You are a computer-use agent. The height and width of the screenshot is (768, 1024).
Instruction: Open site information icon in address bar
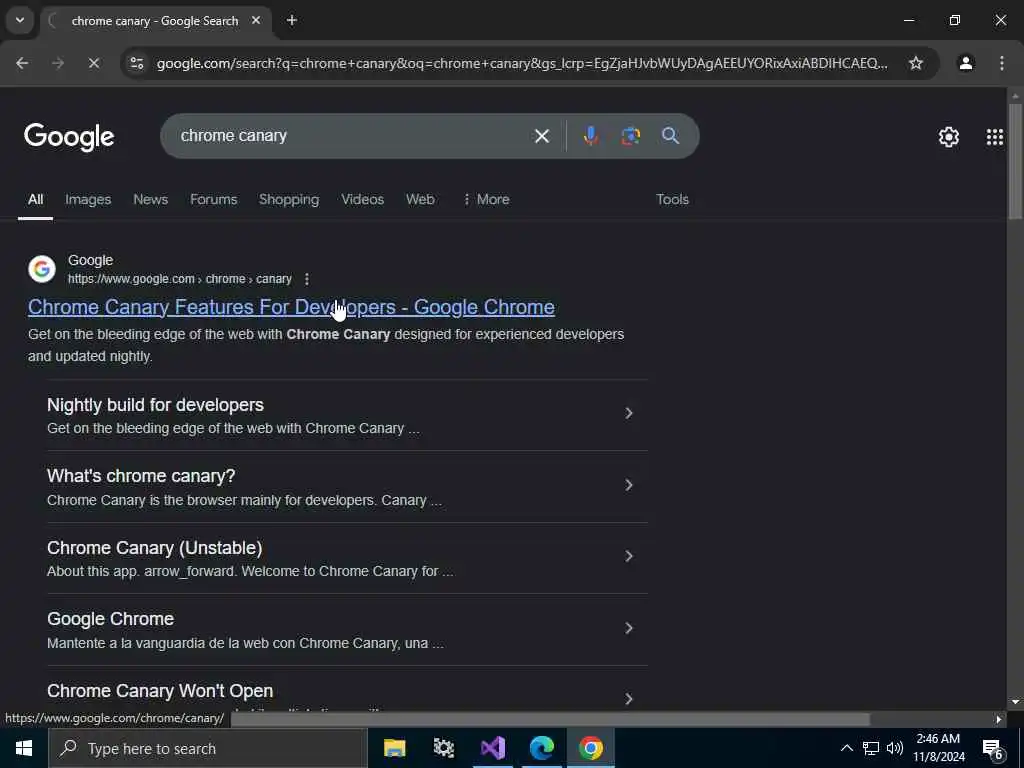(137, 63)
